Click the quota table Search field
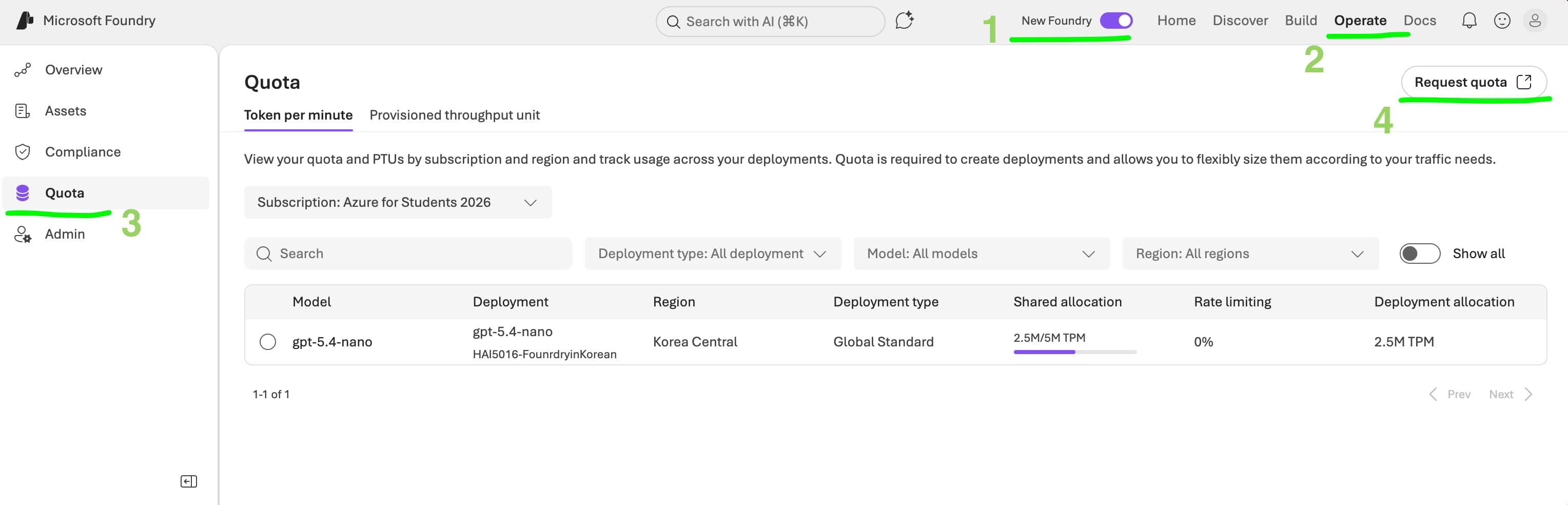Image resolution: width=1568 pixels, height=505 pixels. 408,254
